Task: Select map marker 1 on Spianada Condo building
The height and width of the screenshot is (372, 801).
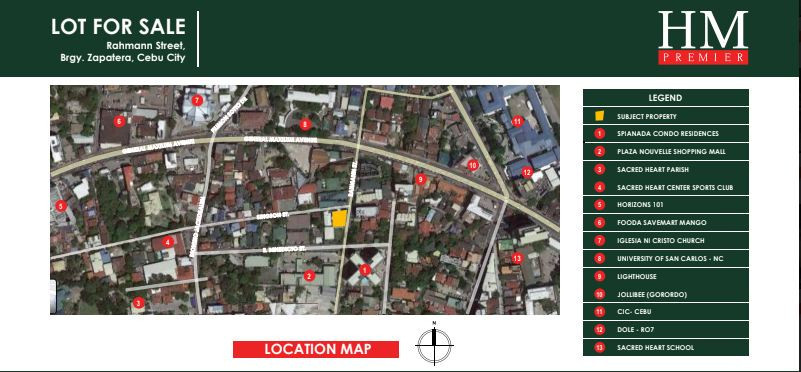Action: [x=364, y=270]
